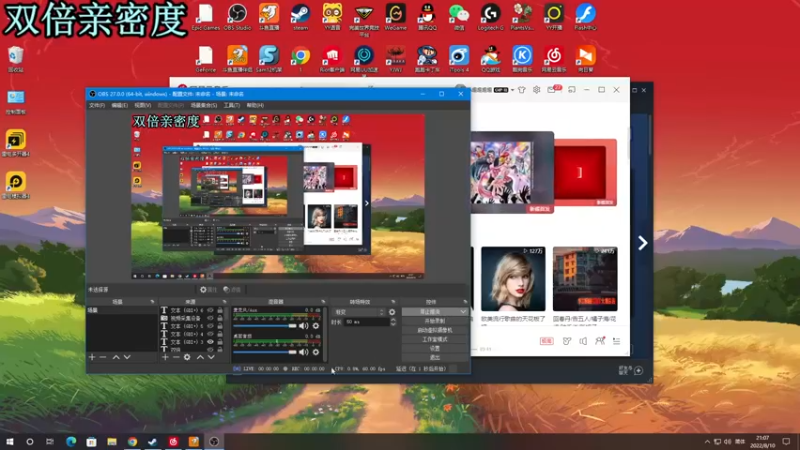Toggle visibility of 文本 (GDI+) 5 source
Viewport: 800px width, 450px height.
point(210,326)
